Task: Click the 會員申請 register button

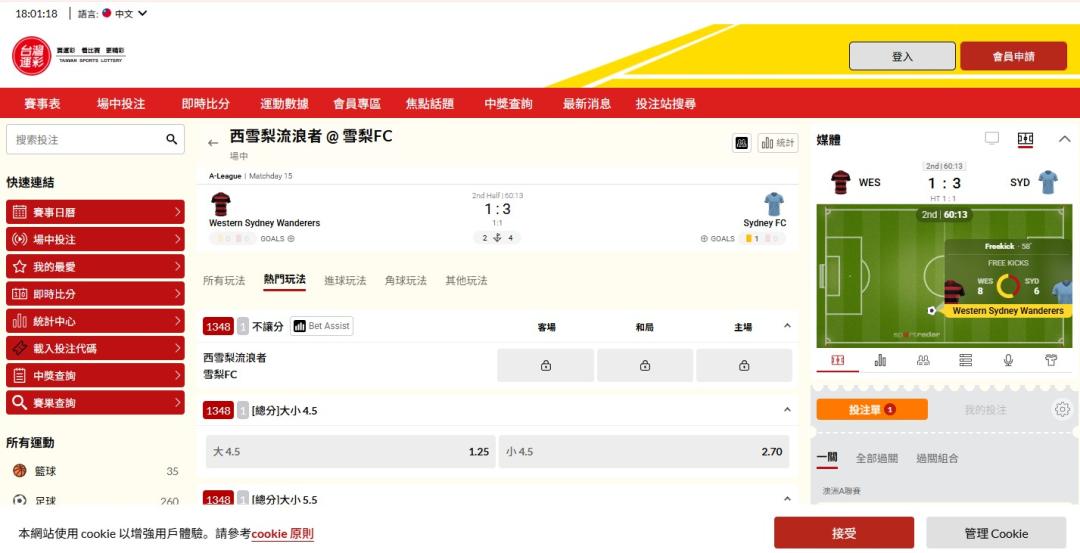Action: 1013,56
